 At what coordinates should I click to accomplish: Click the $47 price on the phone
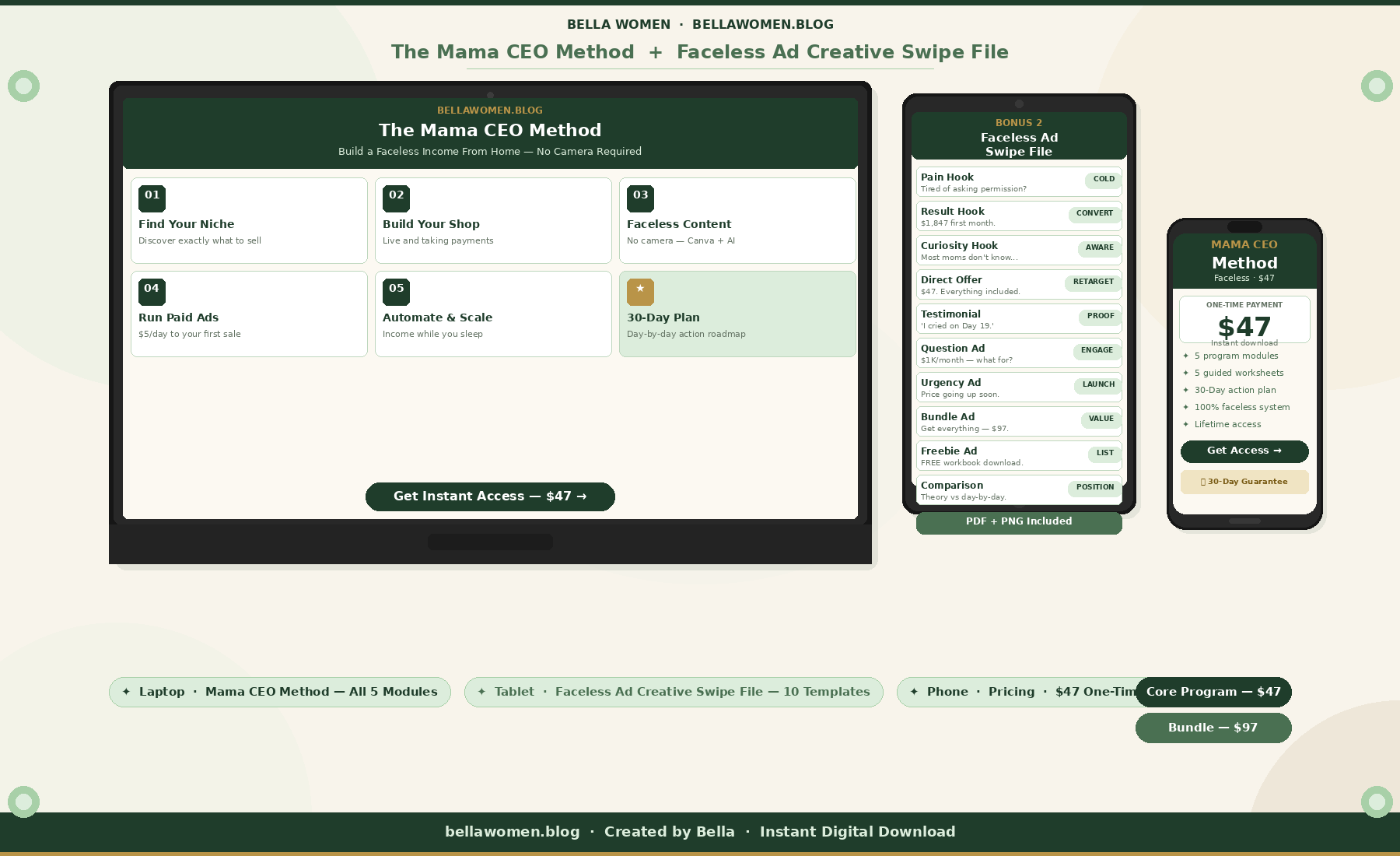1244,327
